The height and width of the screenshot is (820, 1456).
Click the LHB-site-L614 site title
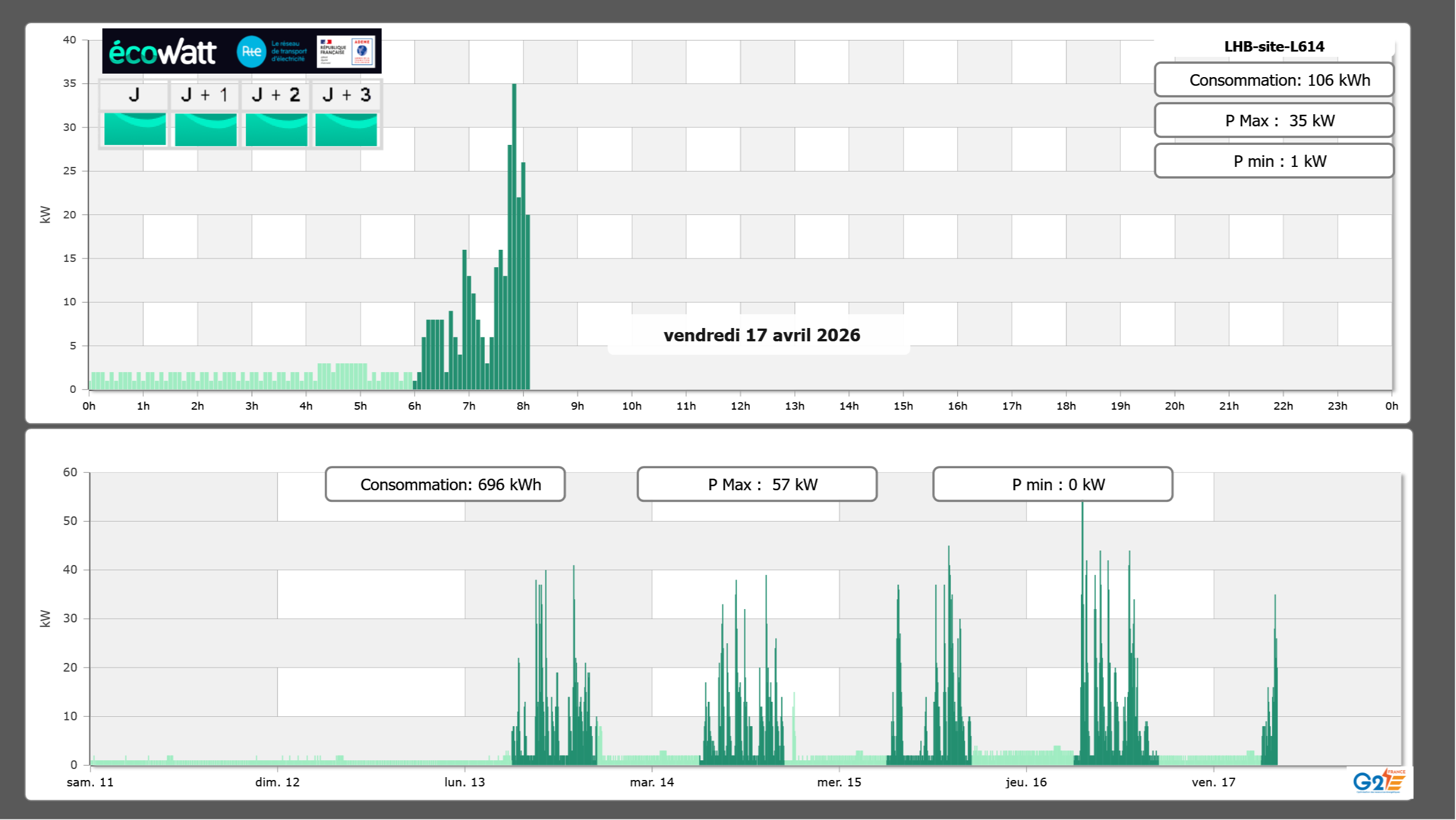pyautogui.click(x=1274, y=46)
